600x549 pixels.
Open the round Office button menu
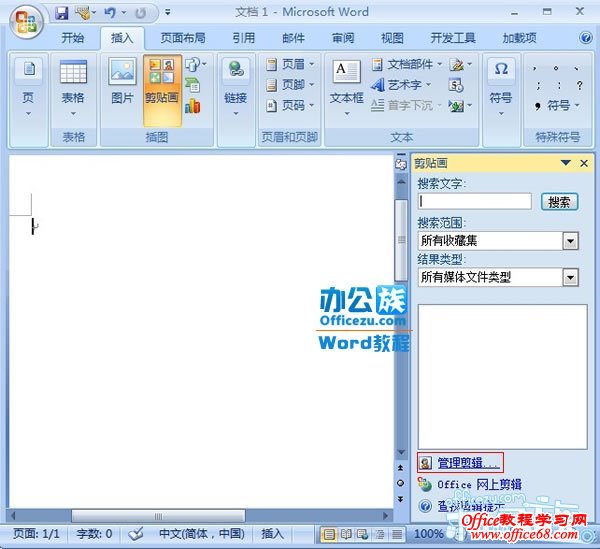coord(26,22)
